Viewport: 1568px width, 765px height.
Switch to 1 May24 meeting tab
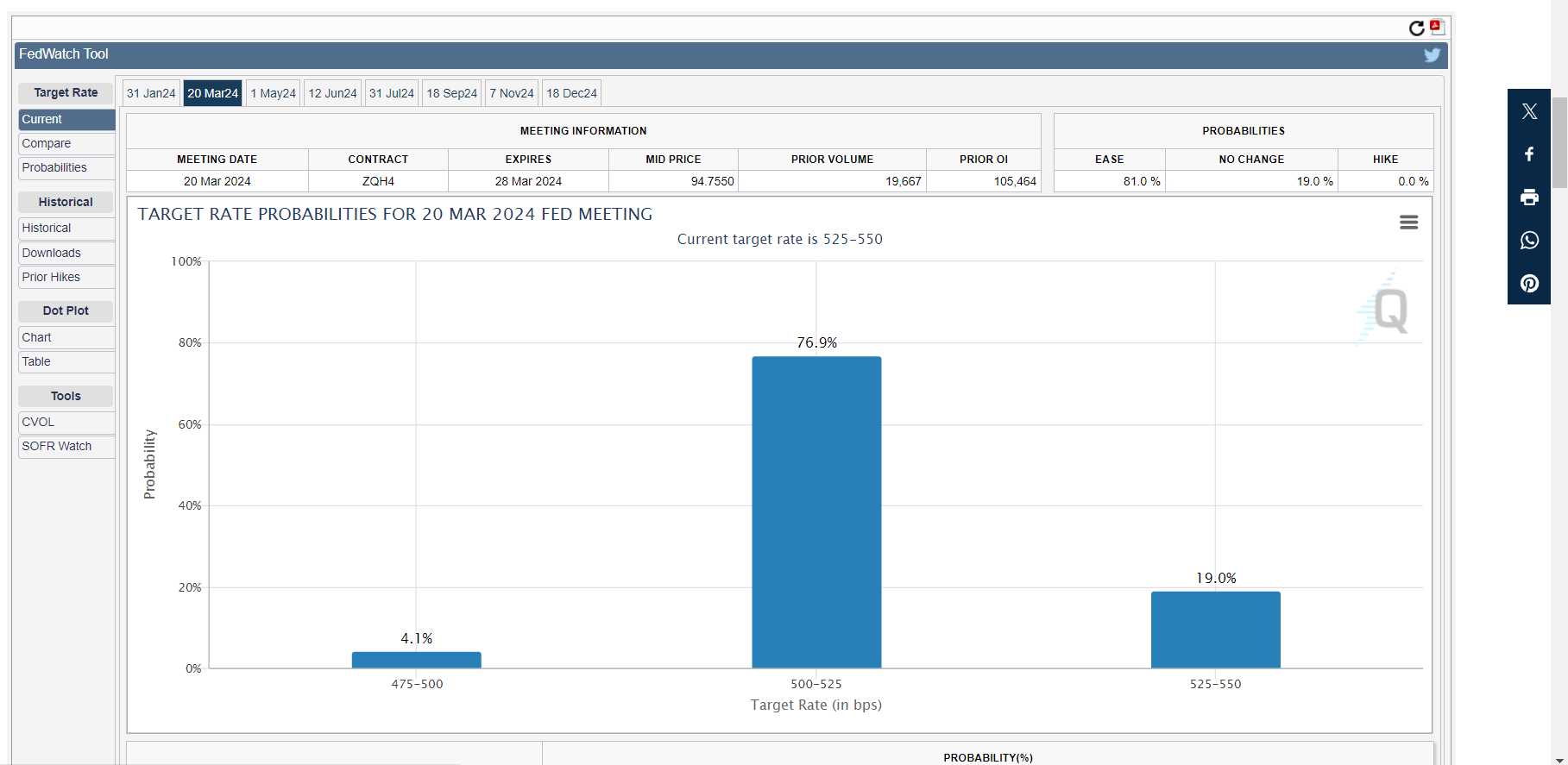coord(273,93)
